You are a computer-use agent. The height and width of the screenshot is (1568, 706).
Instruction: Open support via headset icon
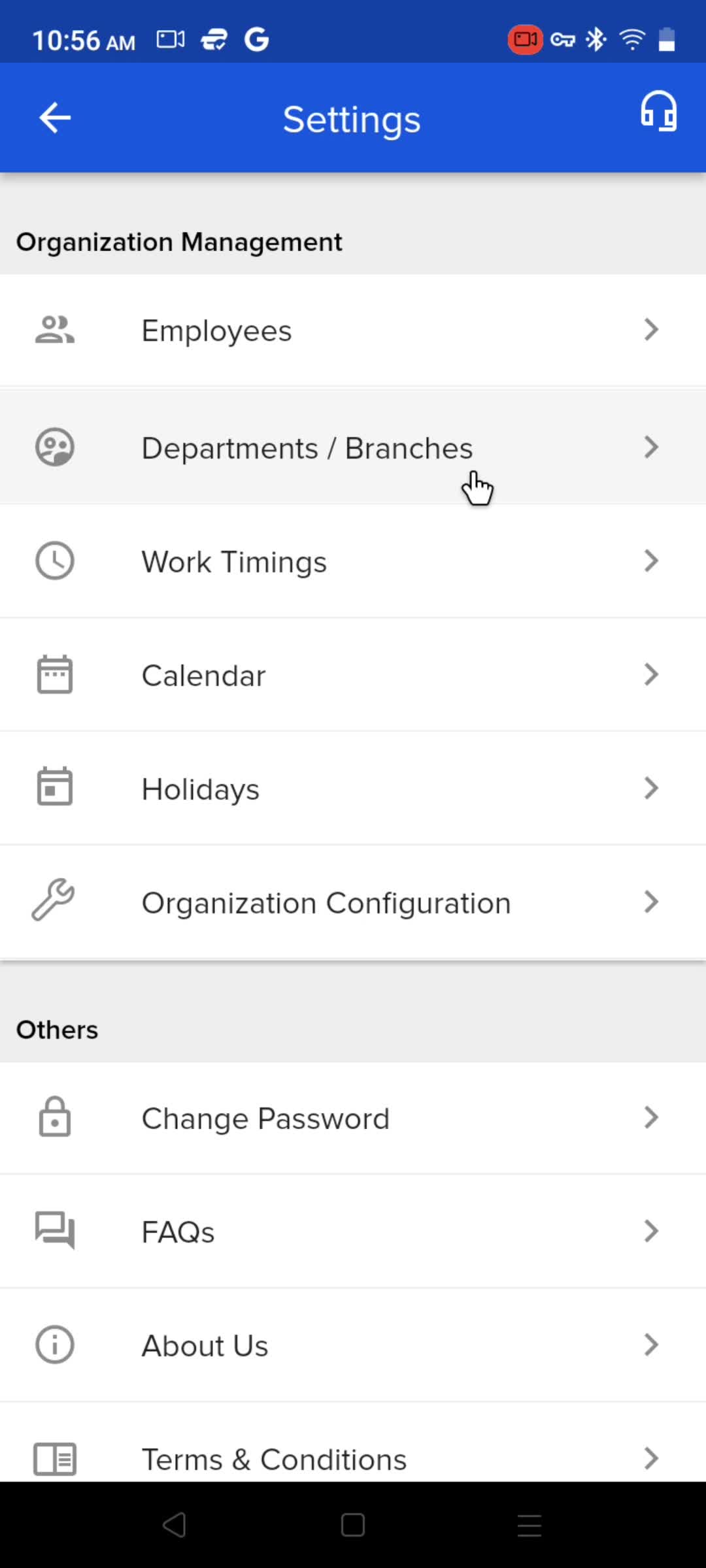click(658, 111)
